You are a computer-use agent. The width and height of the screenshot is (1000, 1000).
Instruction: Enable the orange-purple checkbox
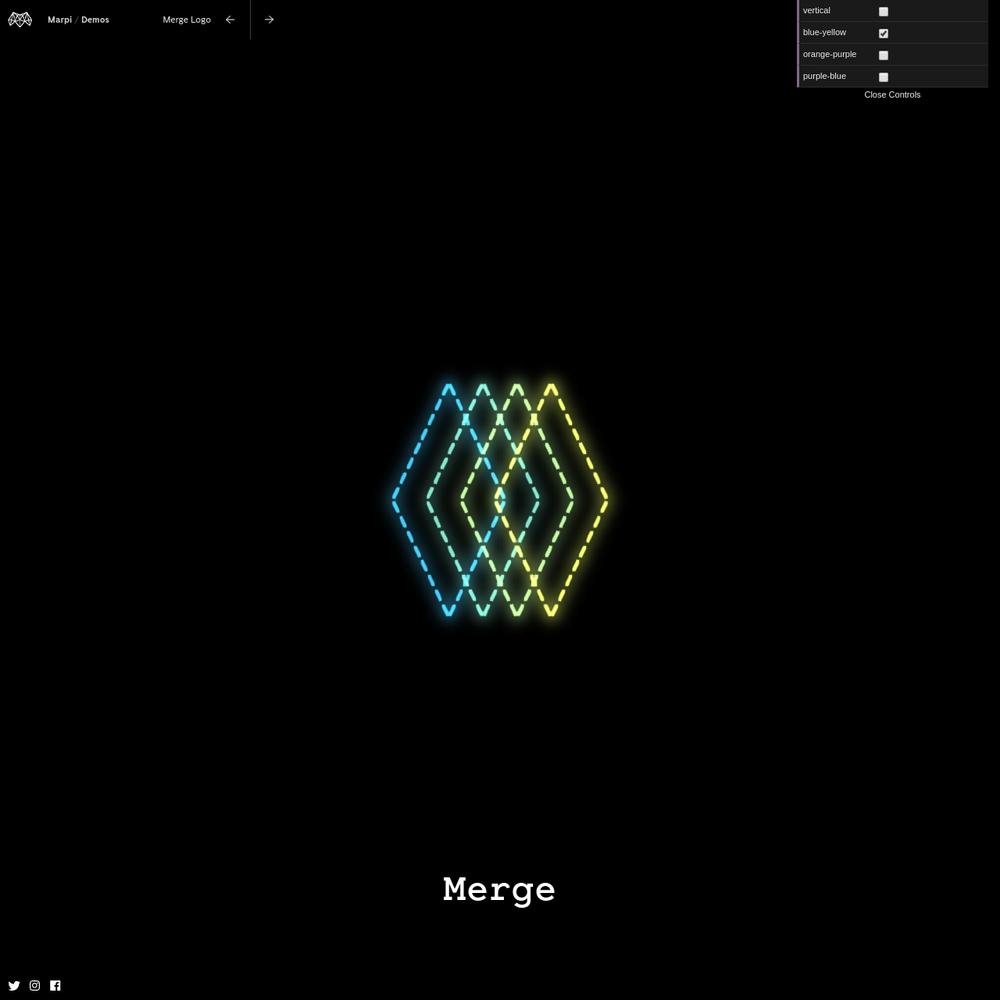[883, 55]
